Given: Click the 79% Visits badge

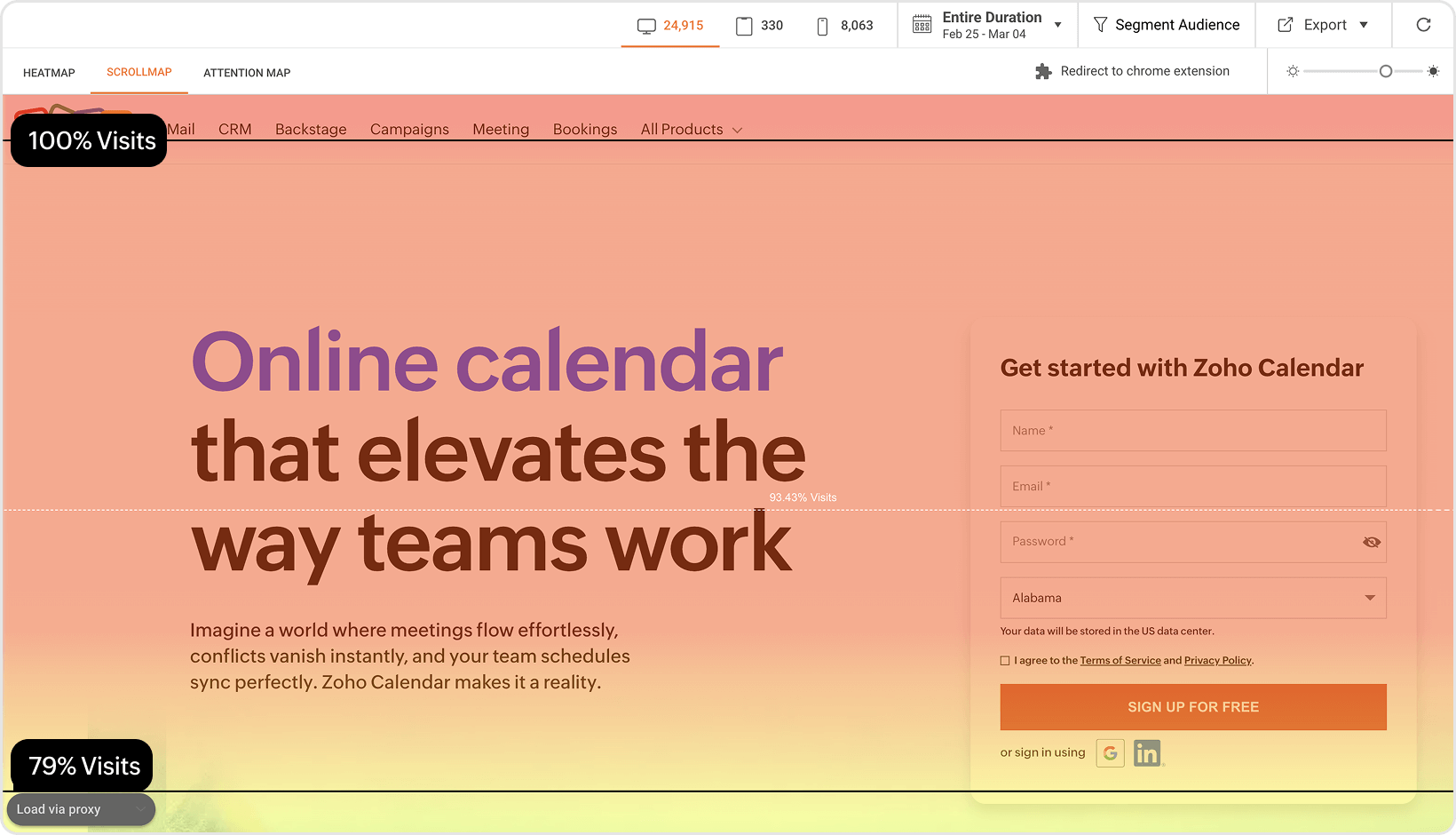Looking at the screenshot, I should click(82, 766).
